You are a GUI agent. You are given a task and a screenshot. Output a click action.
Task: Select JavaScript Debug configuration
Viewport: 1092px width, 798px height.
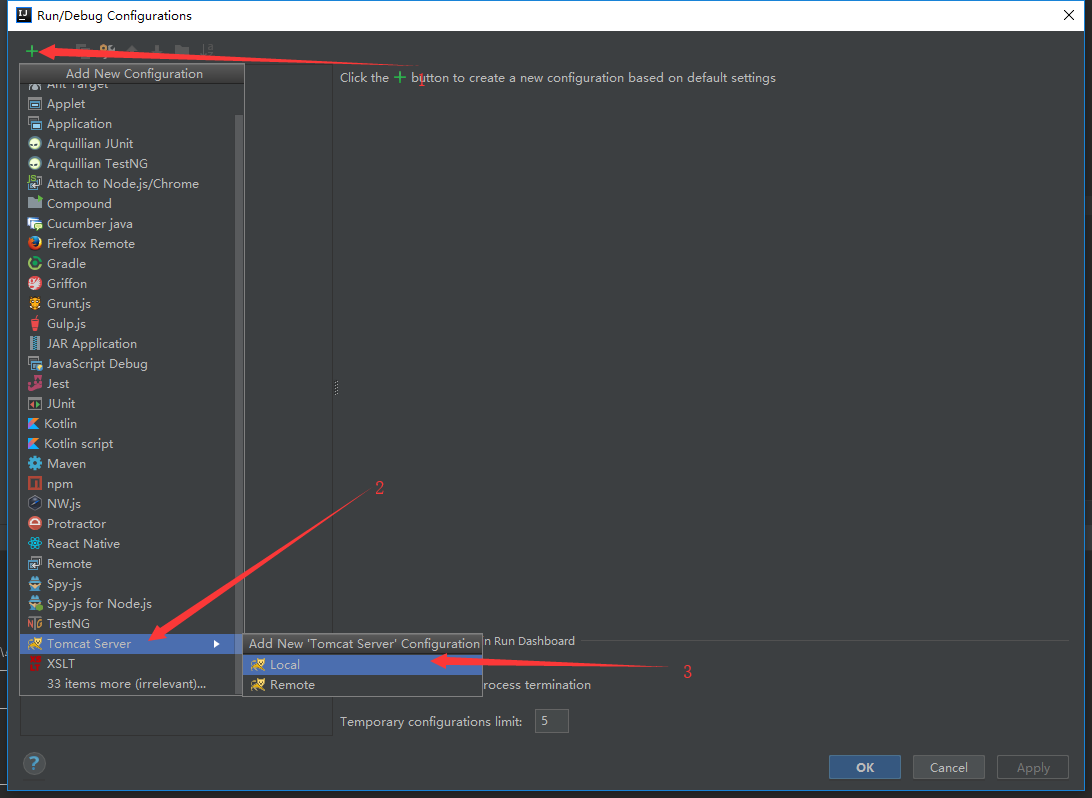[x=132, y=363]
